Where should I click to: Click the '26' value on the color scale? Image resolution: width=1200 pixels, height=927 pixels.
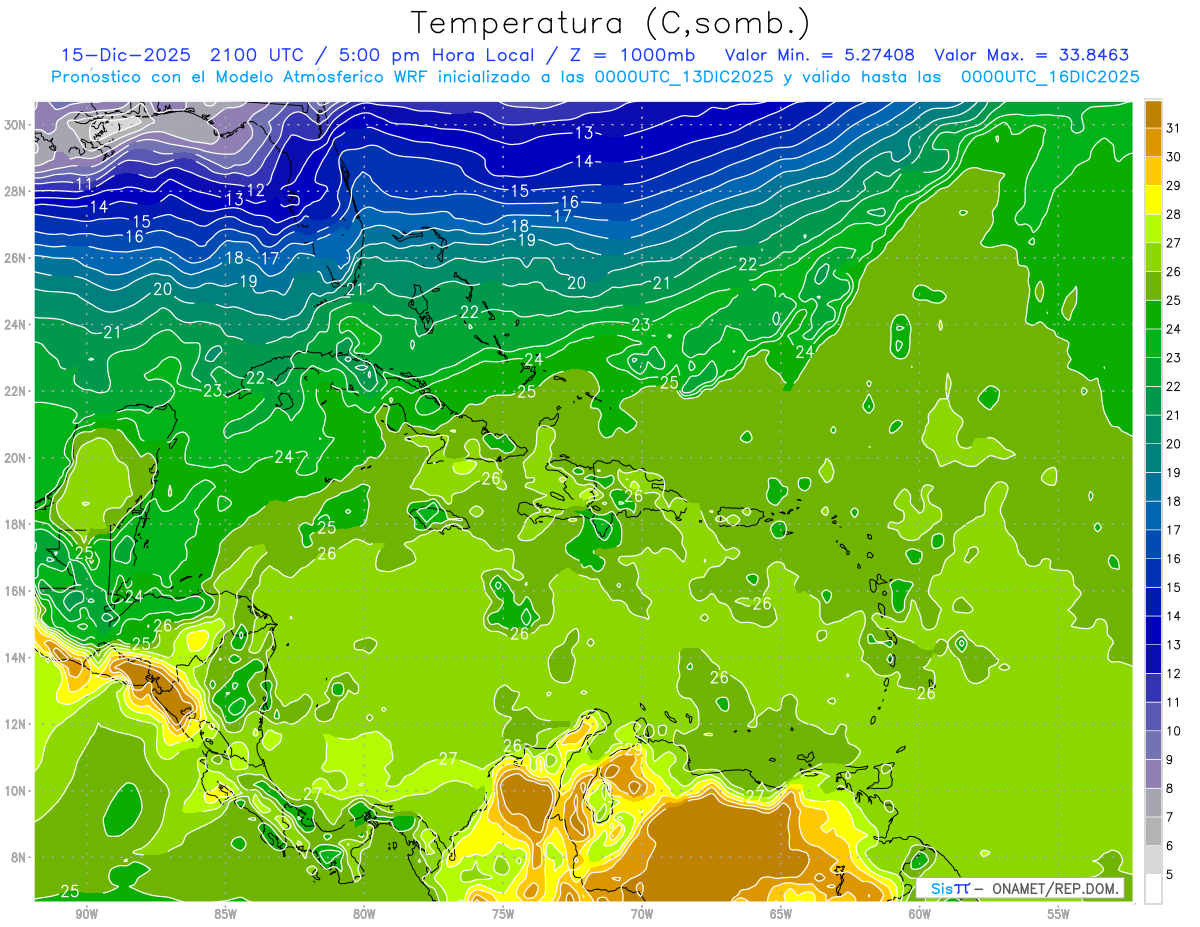pos(1173,272)
